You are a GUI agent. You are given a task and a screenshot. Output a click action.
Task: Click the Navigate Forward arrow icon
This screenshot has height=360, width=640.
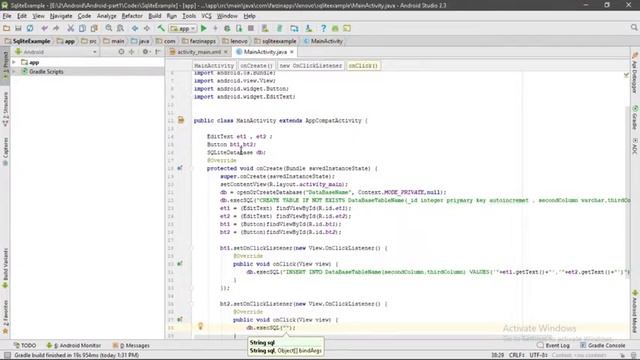(147, 29)
